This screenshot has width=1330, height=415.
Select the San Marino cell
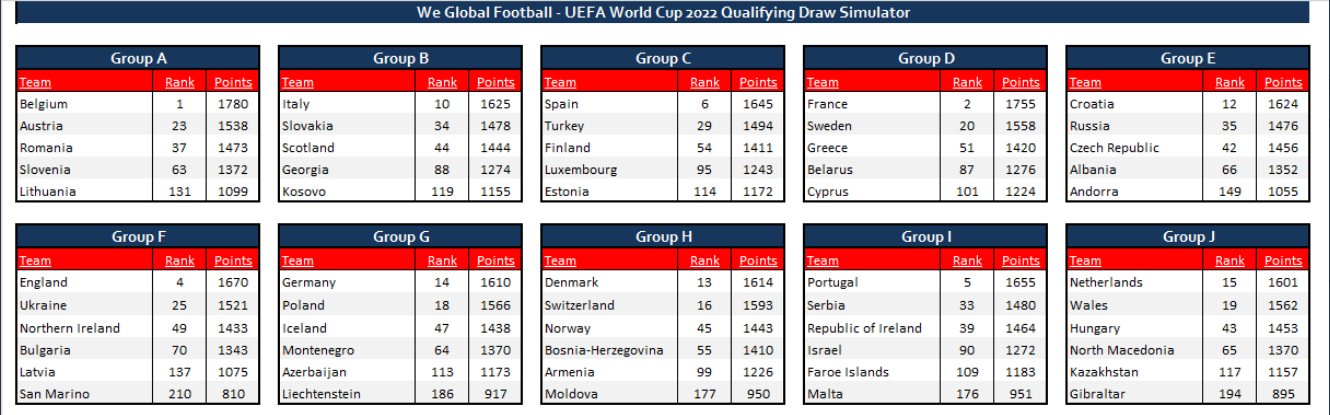pyautogui.click(x=54, y=394)
